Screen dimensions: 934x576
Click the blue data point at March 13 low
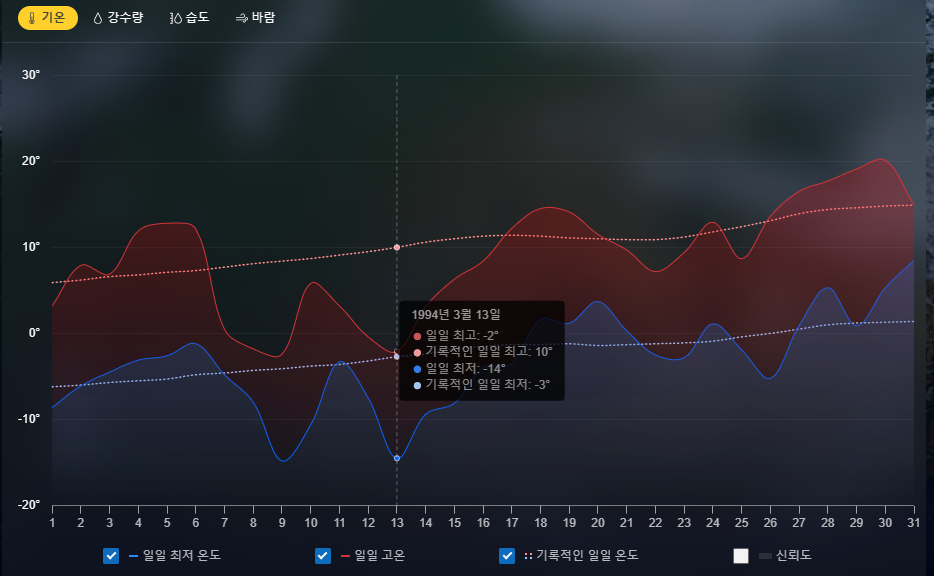[397, 457]
